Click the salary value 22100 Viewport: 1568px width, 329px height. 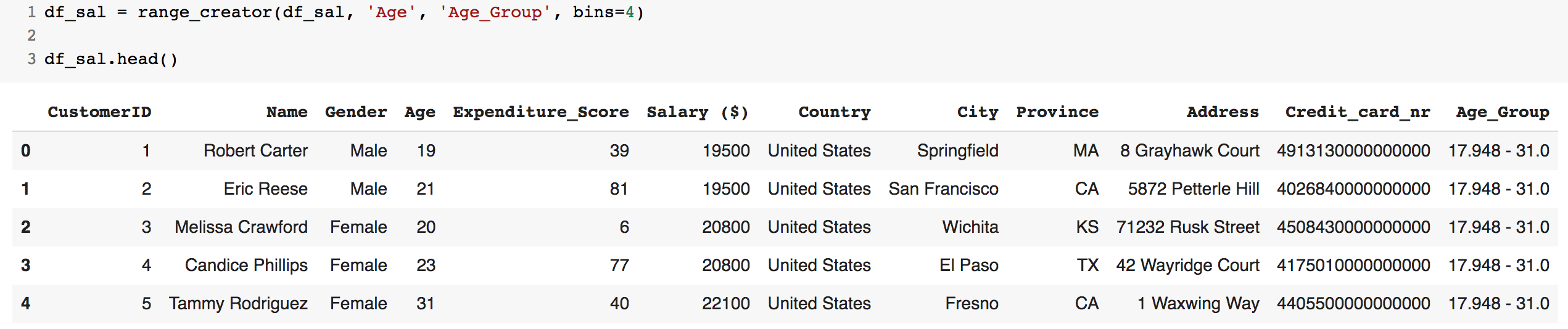pyautogui.click(x=725, y=304)
